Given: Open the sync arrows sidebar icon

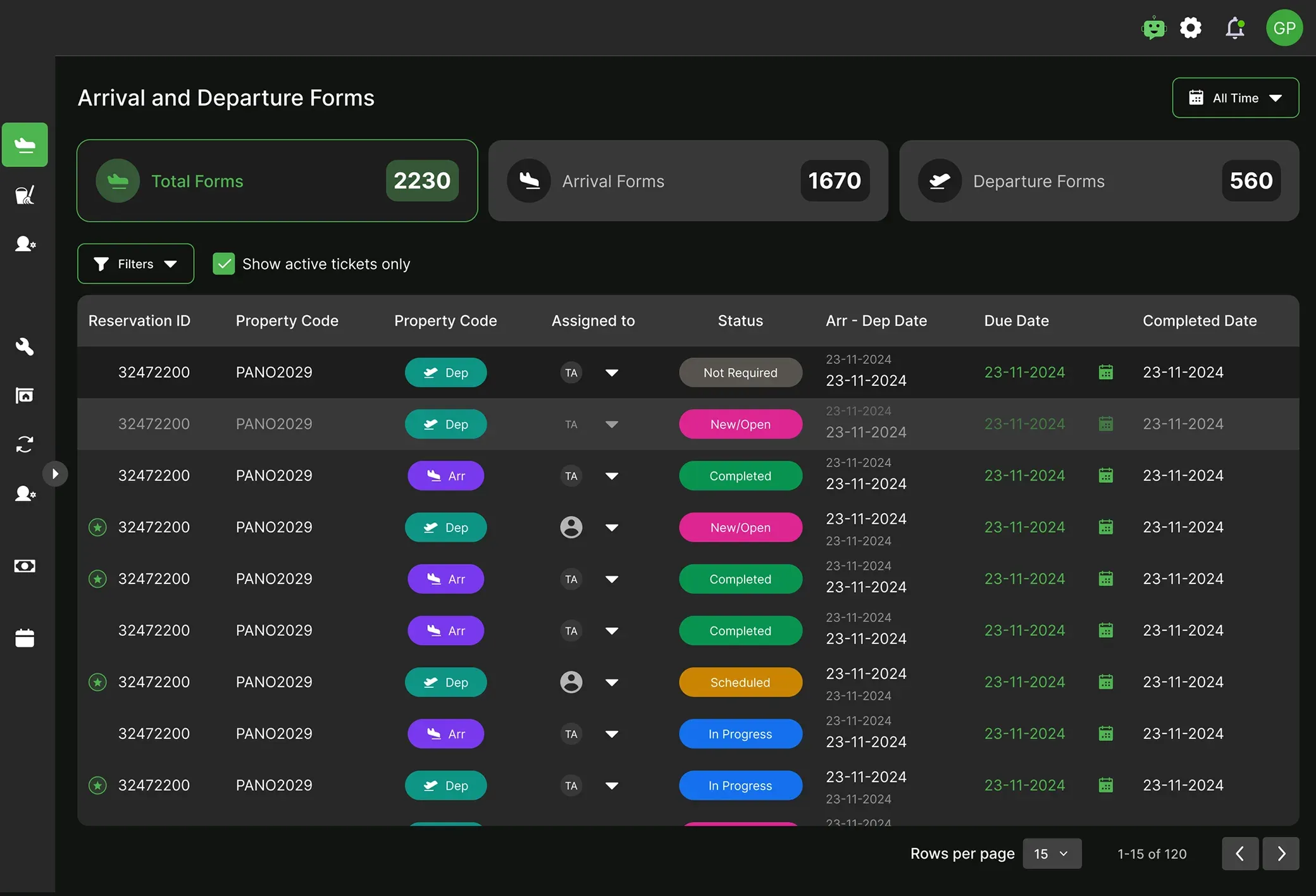Looking at the screenshot, I should (25, 444).
